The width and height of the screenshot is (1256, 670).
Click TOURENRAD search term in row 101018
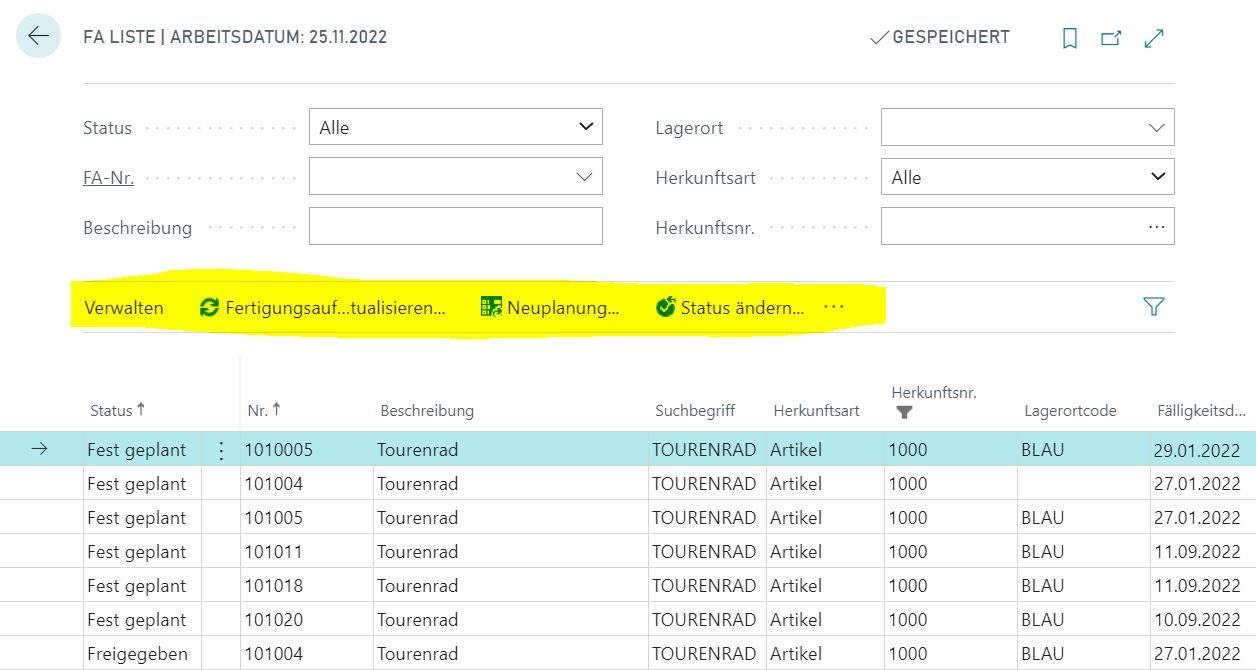[704, 586]
